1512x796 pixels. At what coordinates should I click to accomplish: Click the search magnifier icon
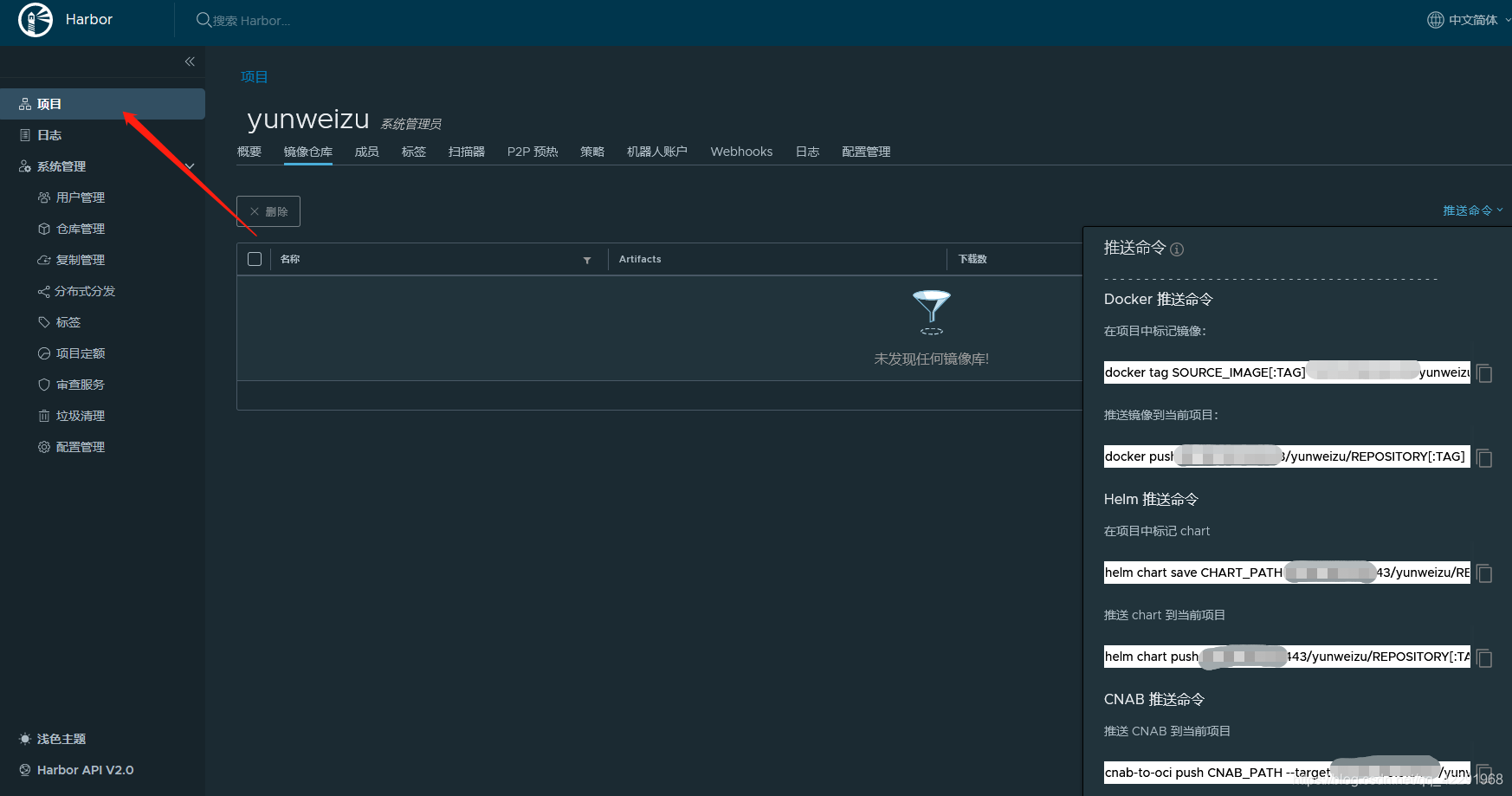[x=204, y=20]
